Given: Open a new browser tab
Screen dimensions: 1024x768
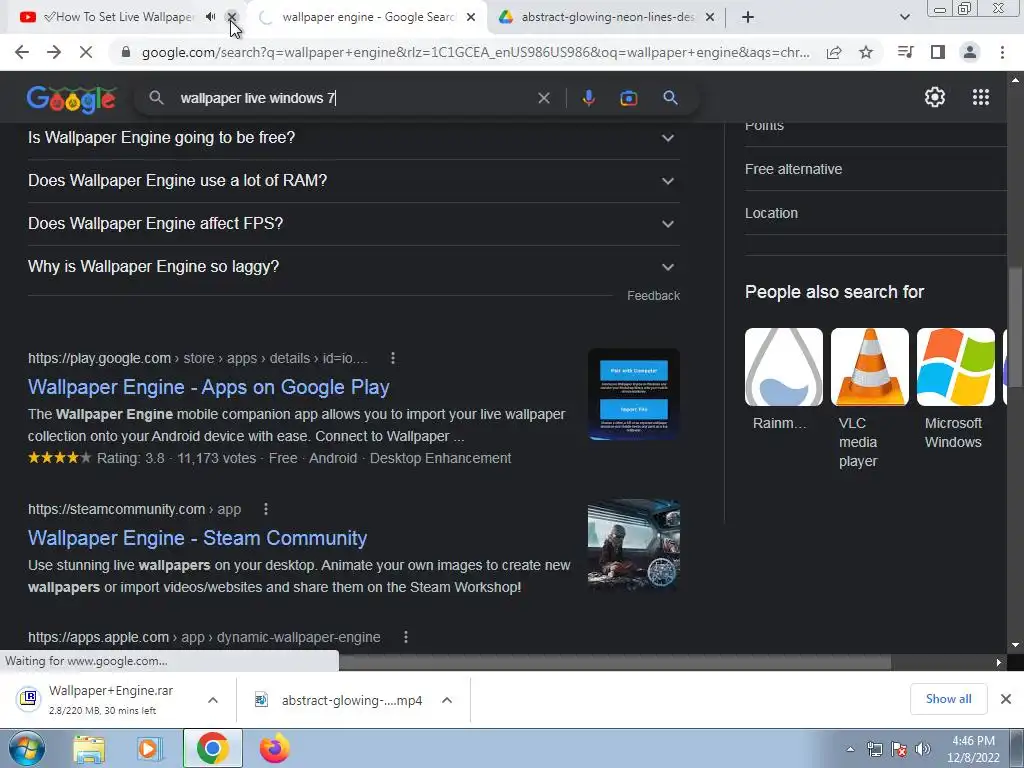Looking at the screenshot, I should point(748,17).
